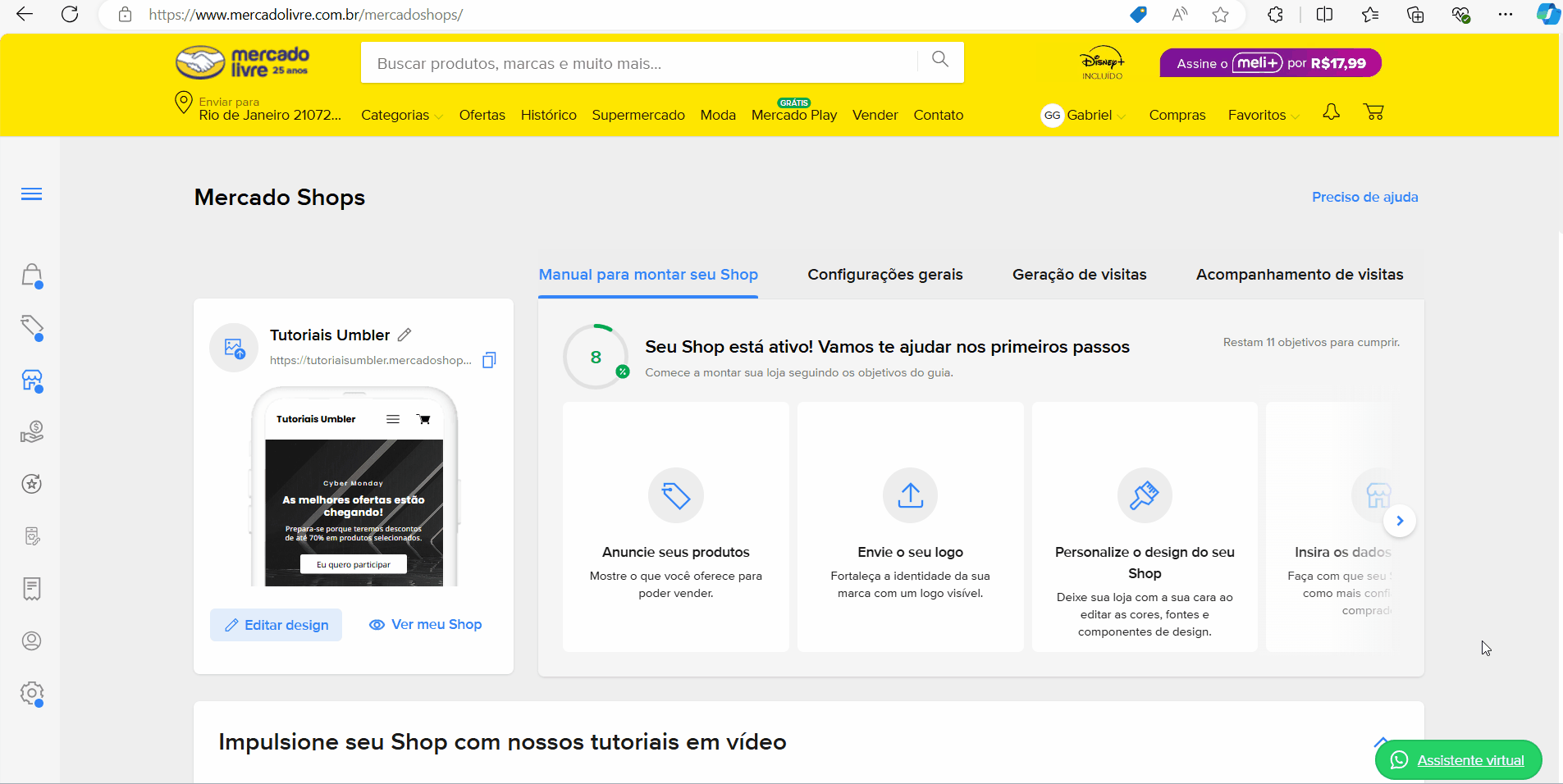1563x784 pixels.
Task: Open Ver meu Shop link
Action: coord(426,625)
